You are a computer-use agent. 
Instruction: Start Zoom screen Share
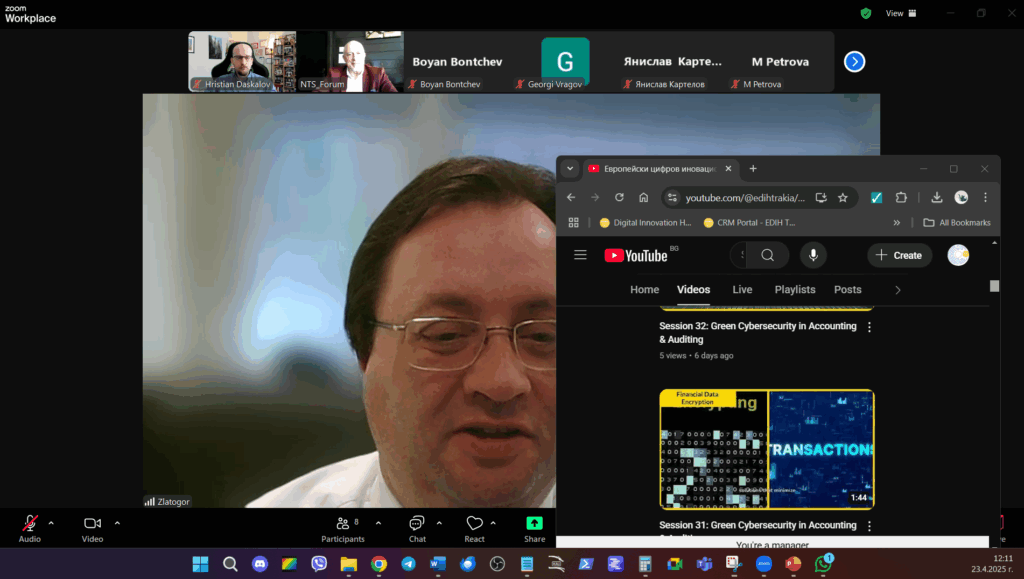click(x=534, y=528)
